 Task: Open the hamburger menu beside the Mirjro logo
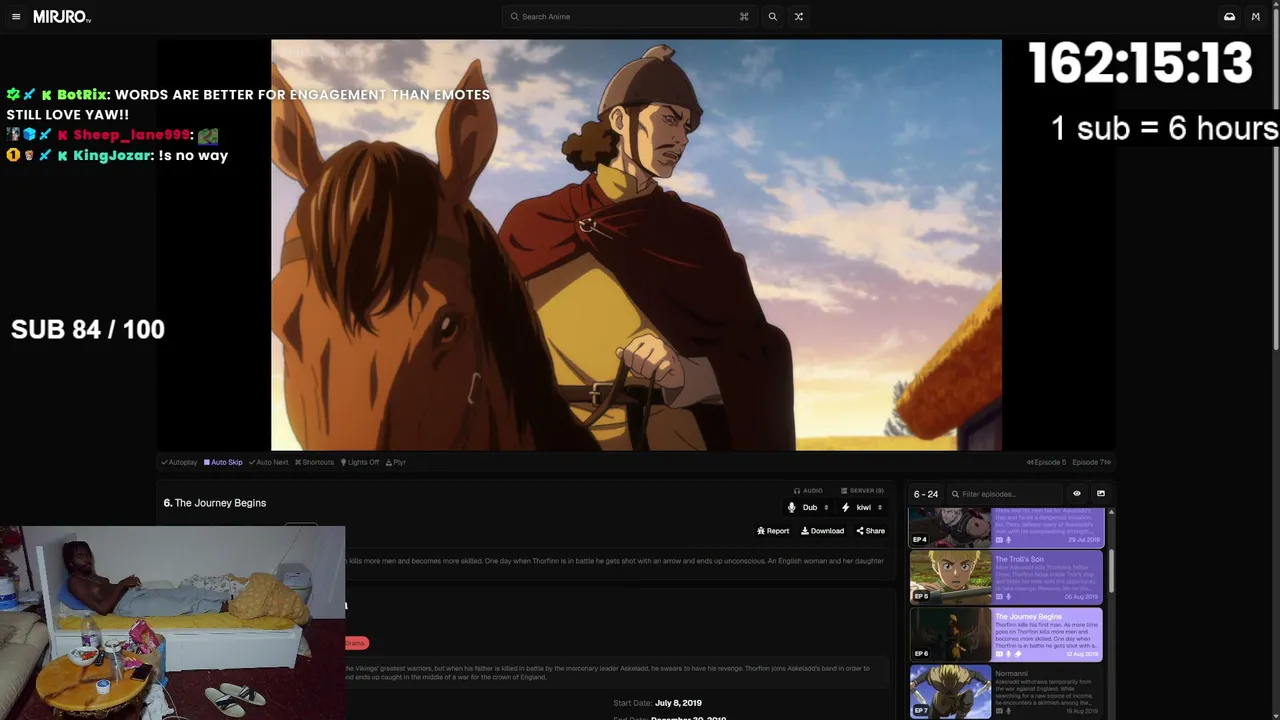[x=16, y=17]
